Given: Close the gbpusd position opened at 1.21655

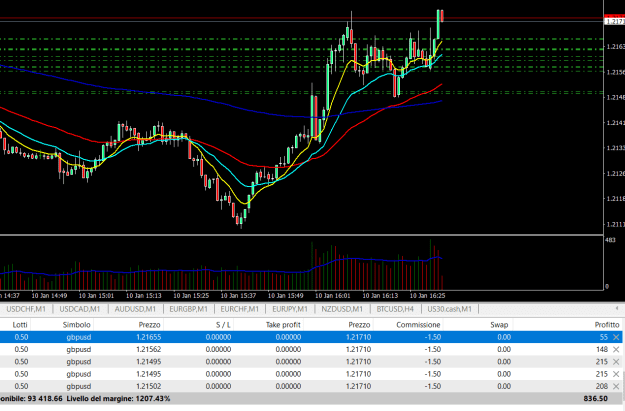Looking at the screenshot, I should point(616,337).
